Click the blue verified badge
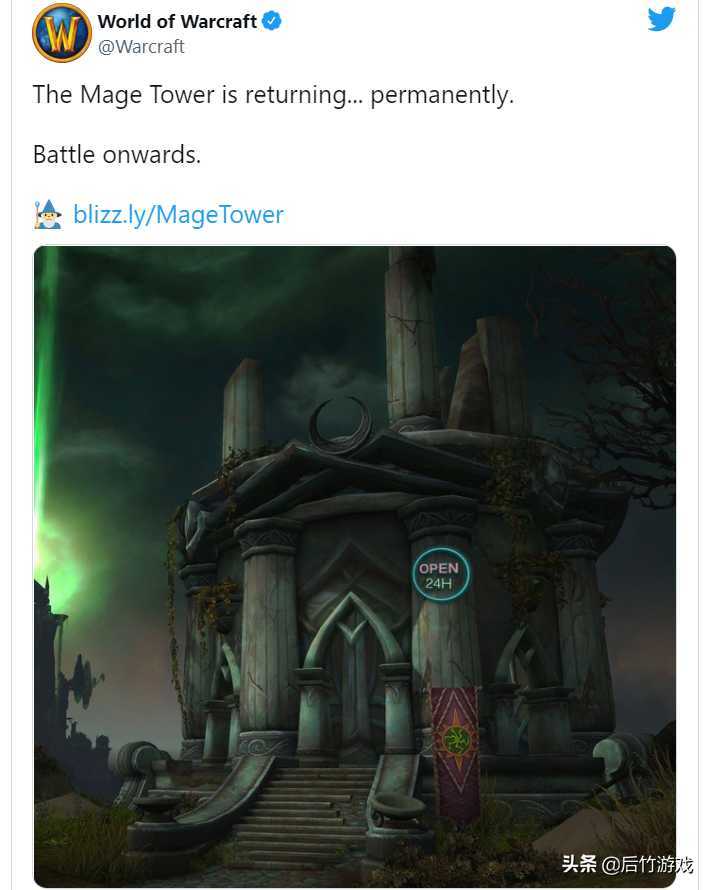This screenshot has height=890, width=709. point(272,22)
